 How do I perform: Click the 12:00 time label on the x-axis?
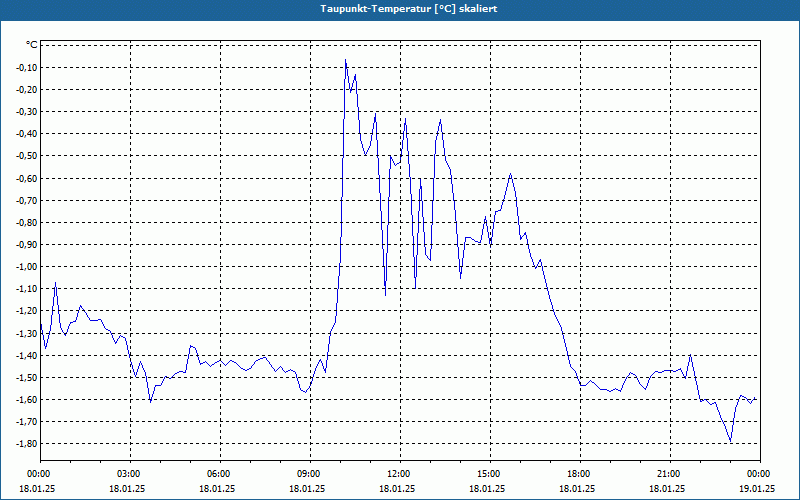(x=400, y=474)
